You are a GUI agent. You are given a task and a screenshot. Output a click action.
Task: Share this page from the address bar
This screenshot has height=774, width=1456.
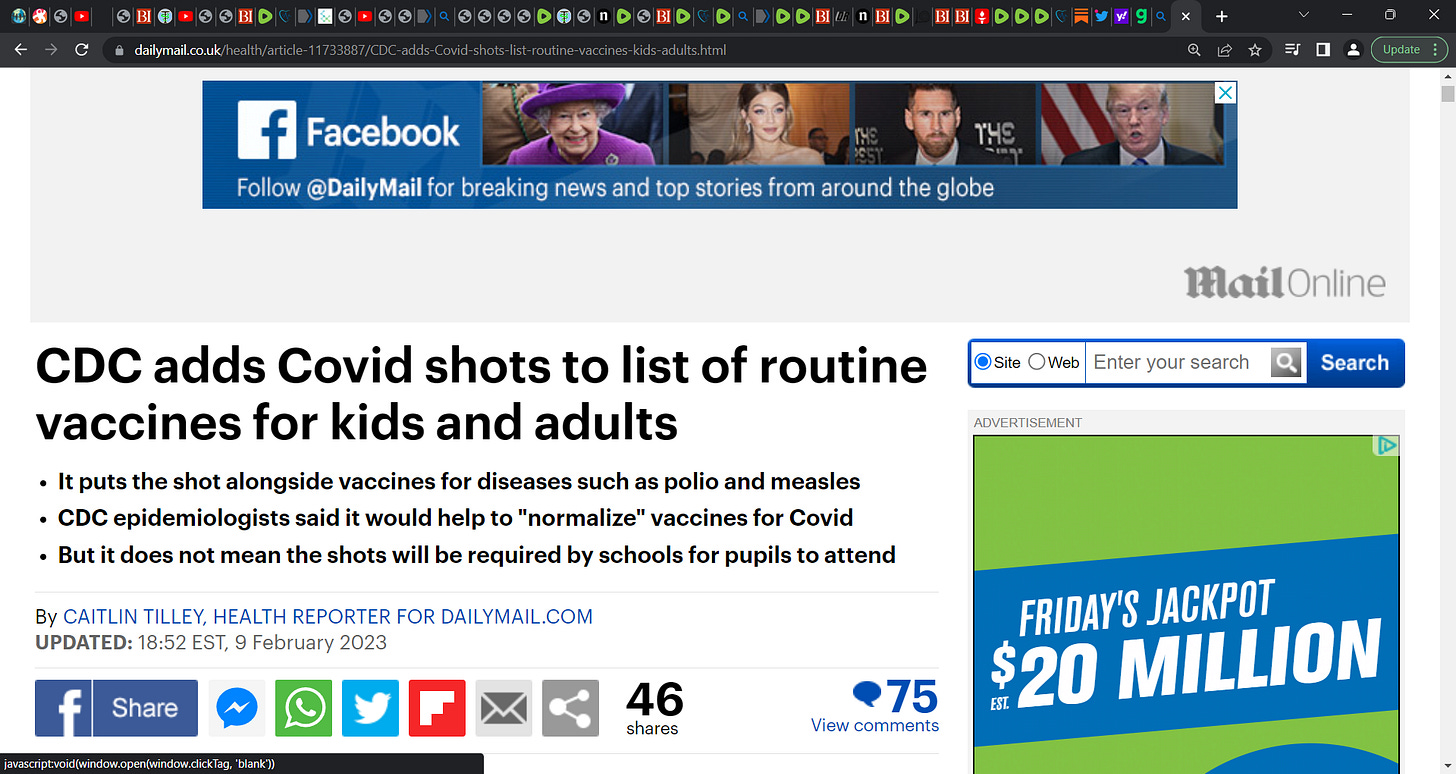(x=1224, y=50)
